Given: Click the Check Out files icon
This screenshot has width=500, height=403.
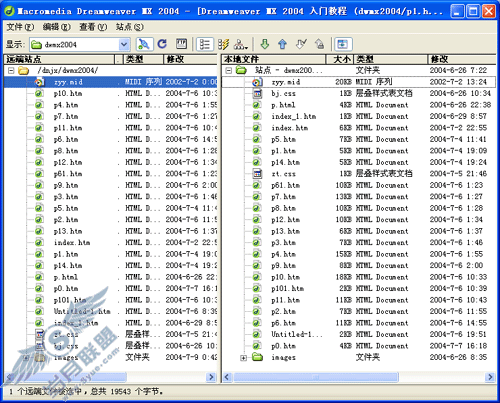Looking at the screenshot, I should (301, 44).
